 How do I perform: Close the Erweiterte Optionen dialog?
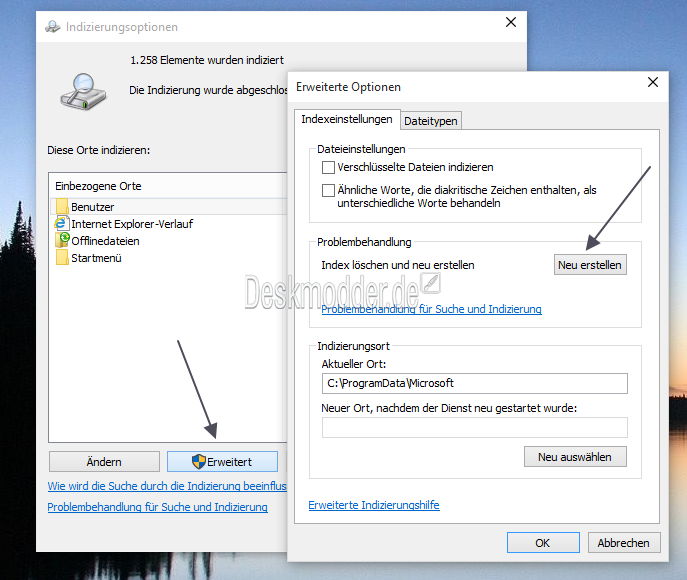point(653,82)
